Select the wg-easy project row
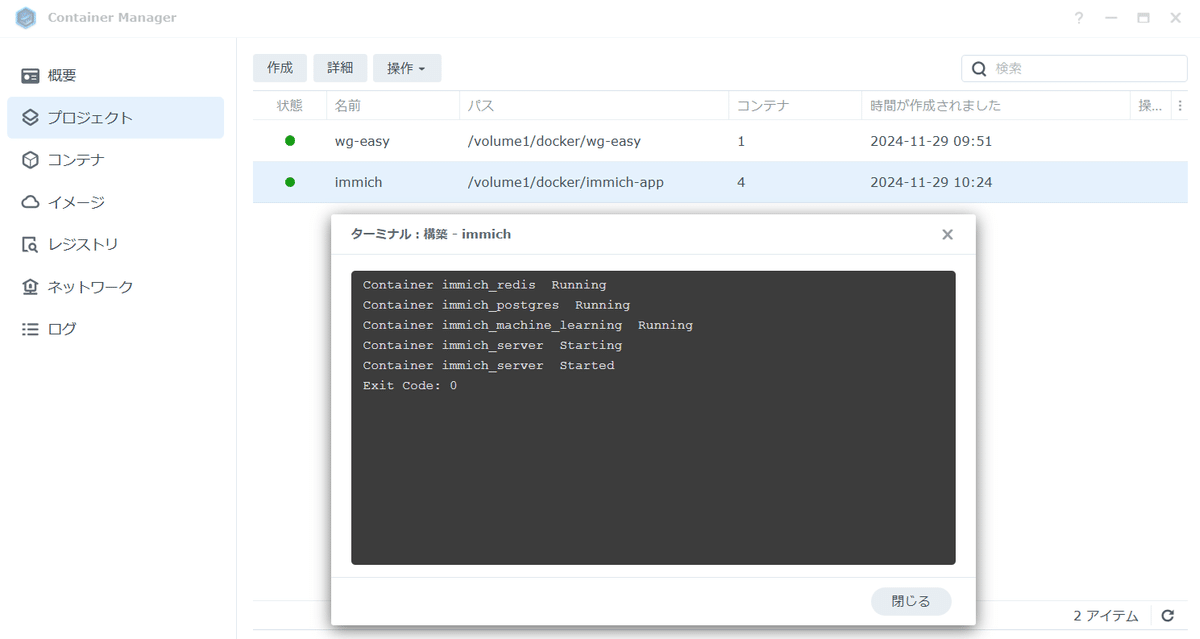1200x639 pixels. click(x=720, y=141)
